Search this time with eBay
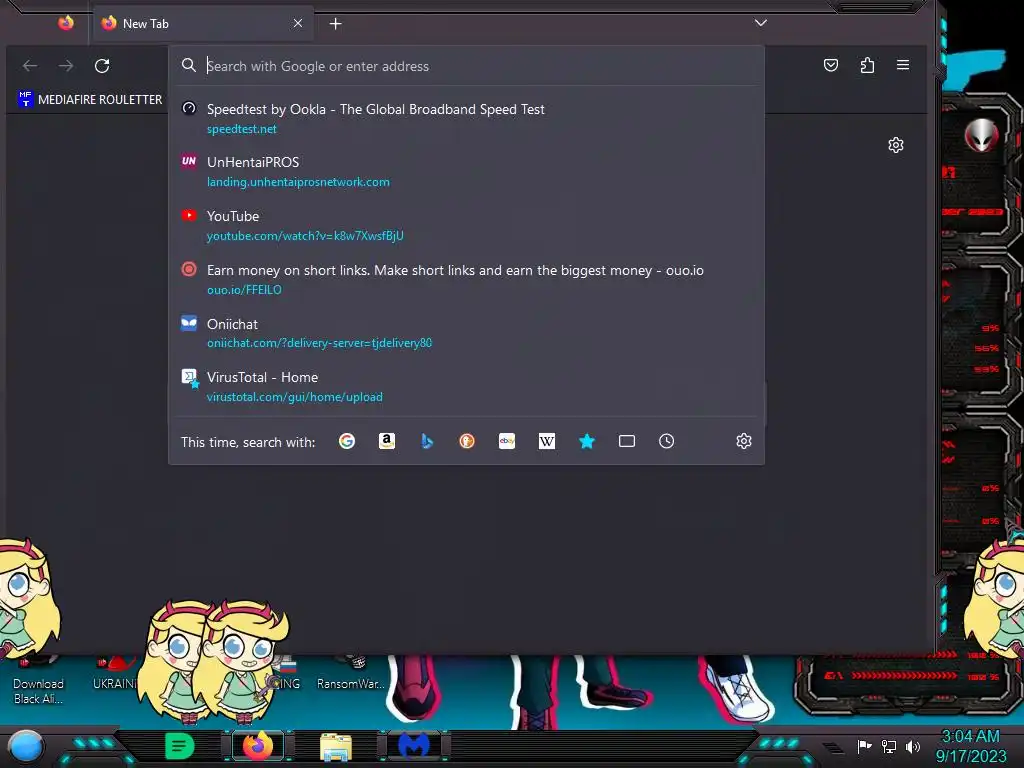 (x=507, y=441)
